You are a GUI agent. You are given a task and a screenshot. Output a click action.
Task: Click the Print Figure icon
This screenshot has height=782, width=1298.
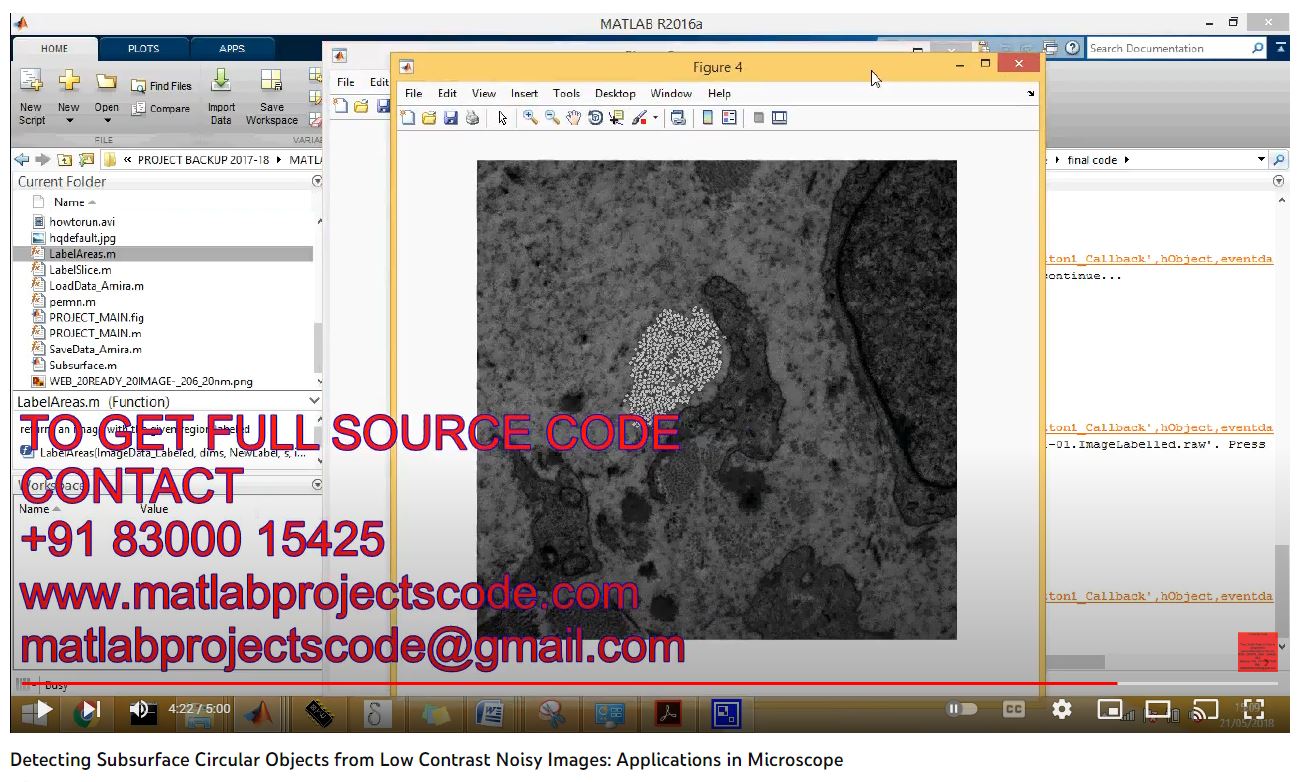[472, 118]
